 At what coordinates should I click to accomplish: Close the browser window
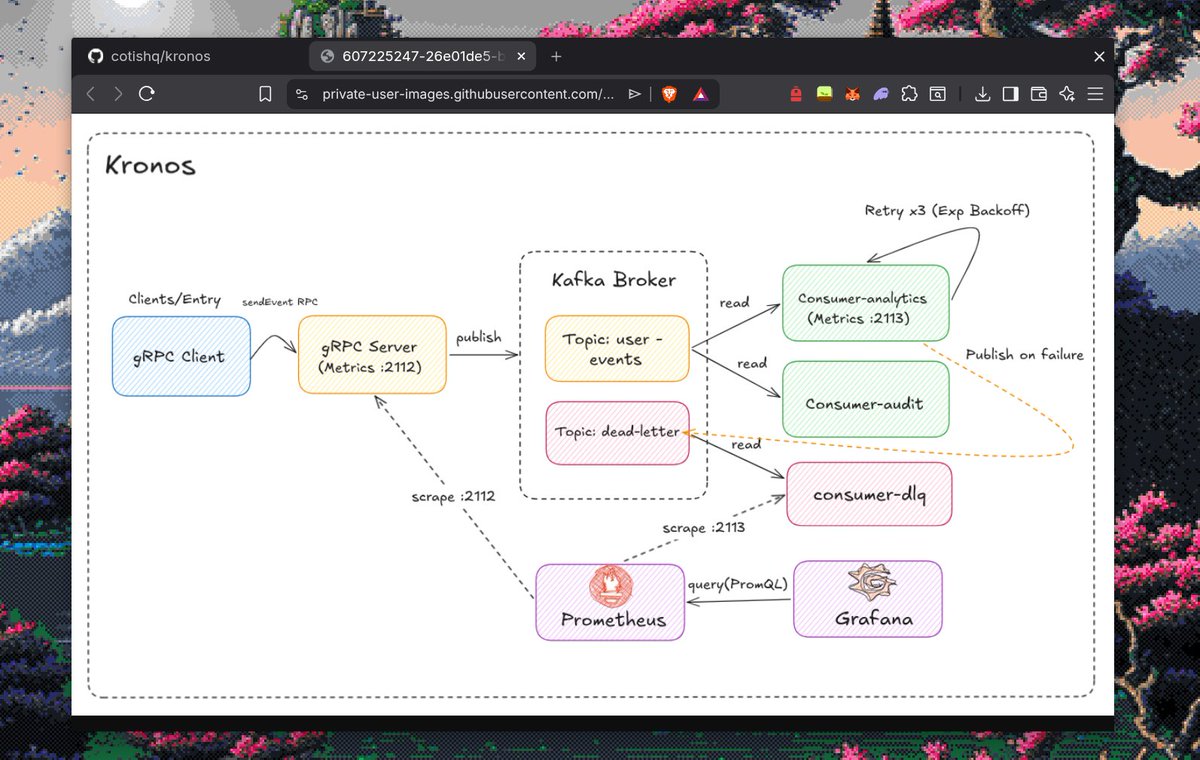click(x=1099, y=56)
